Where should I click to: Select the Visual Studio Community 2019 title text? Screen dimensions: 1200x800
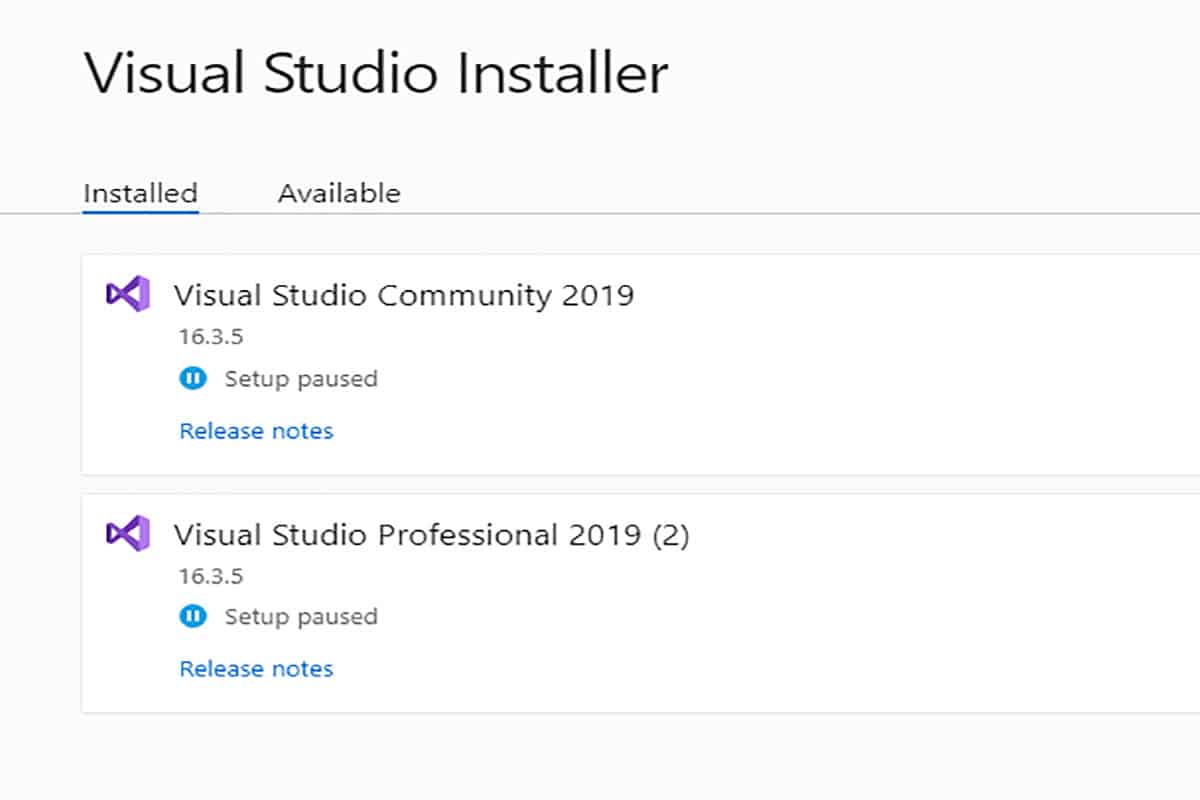[404, 295]
